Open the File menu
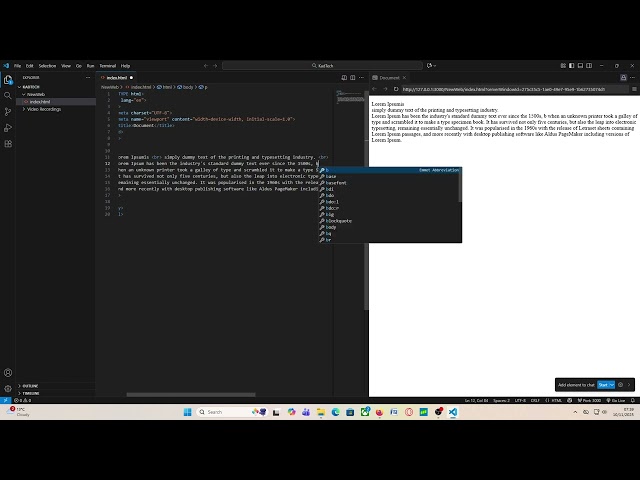 point(18,66)
